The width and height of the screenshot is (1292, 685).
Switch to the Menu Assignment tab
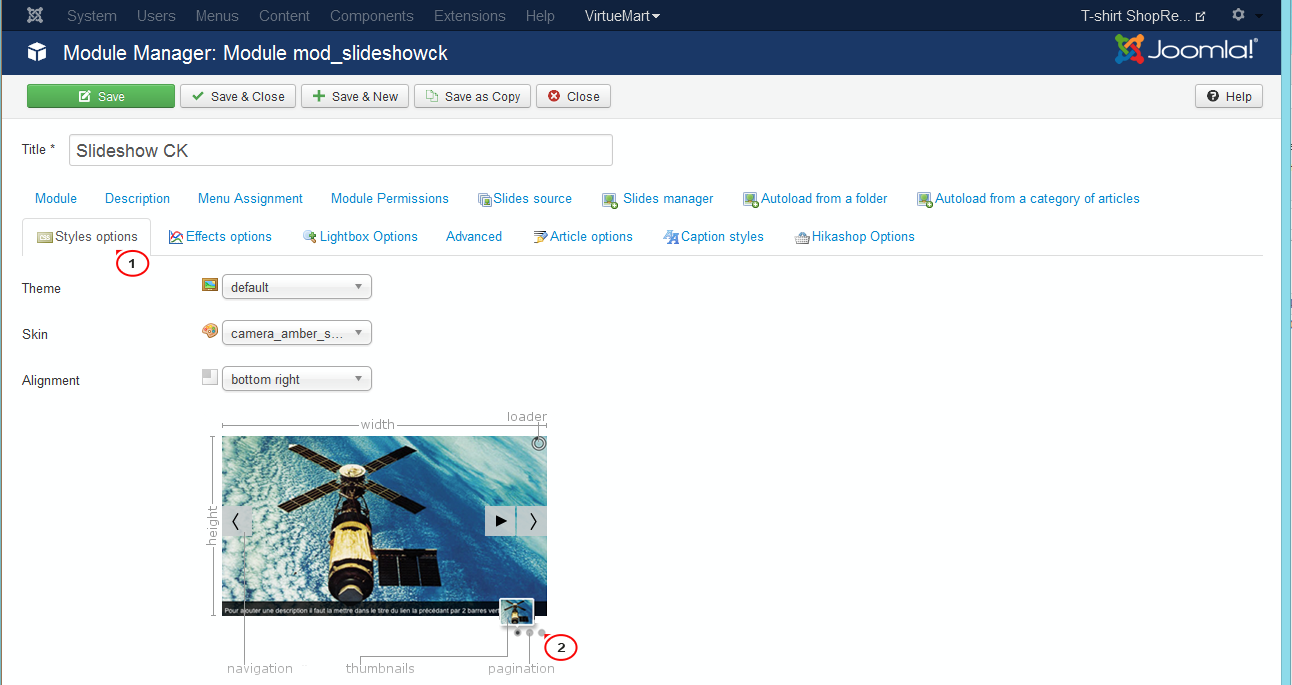[x=250, y=198]
